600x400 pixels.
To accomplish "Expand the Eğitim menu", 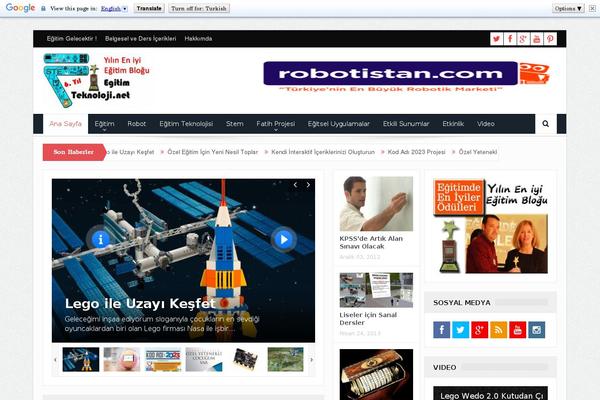I will tap(104, 124).
